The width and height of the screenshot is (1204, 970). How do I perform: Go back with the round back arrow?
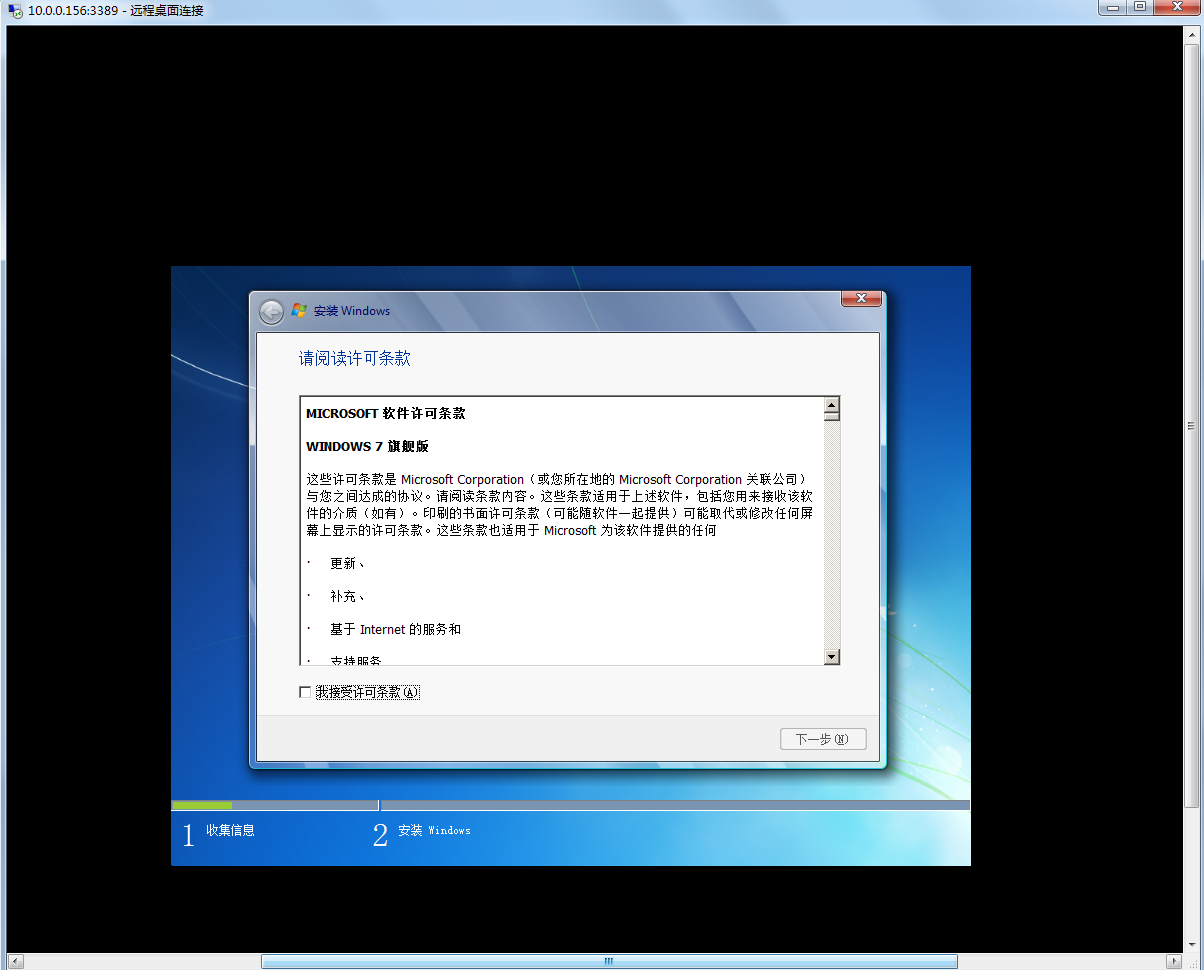click(271, 311)
